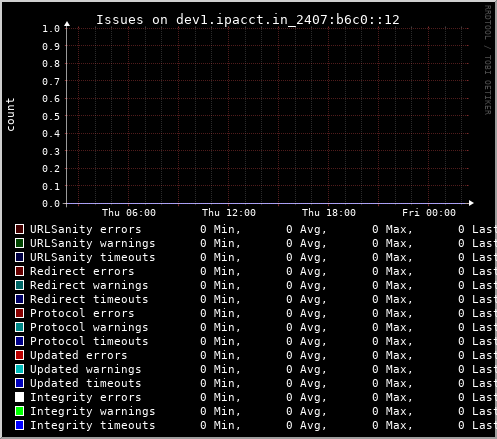
Task: Click the URLSanity timeouts legend swatch
Action: point(20,257)
